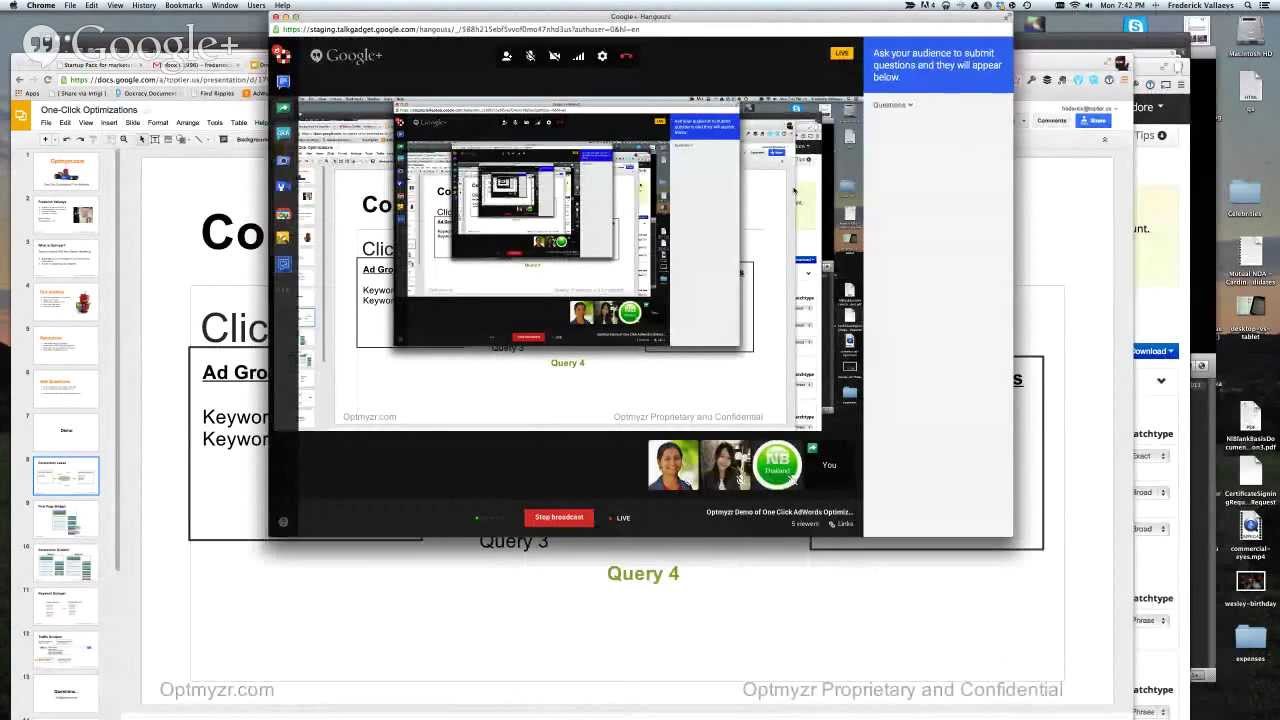
Task: Select the green Screenshare app icon
Action: point(283,105)
